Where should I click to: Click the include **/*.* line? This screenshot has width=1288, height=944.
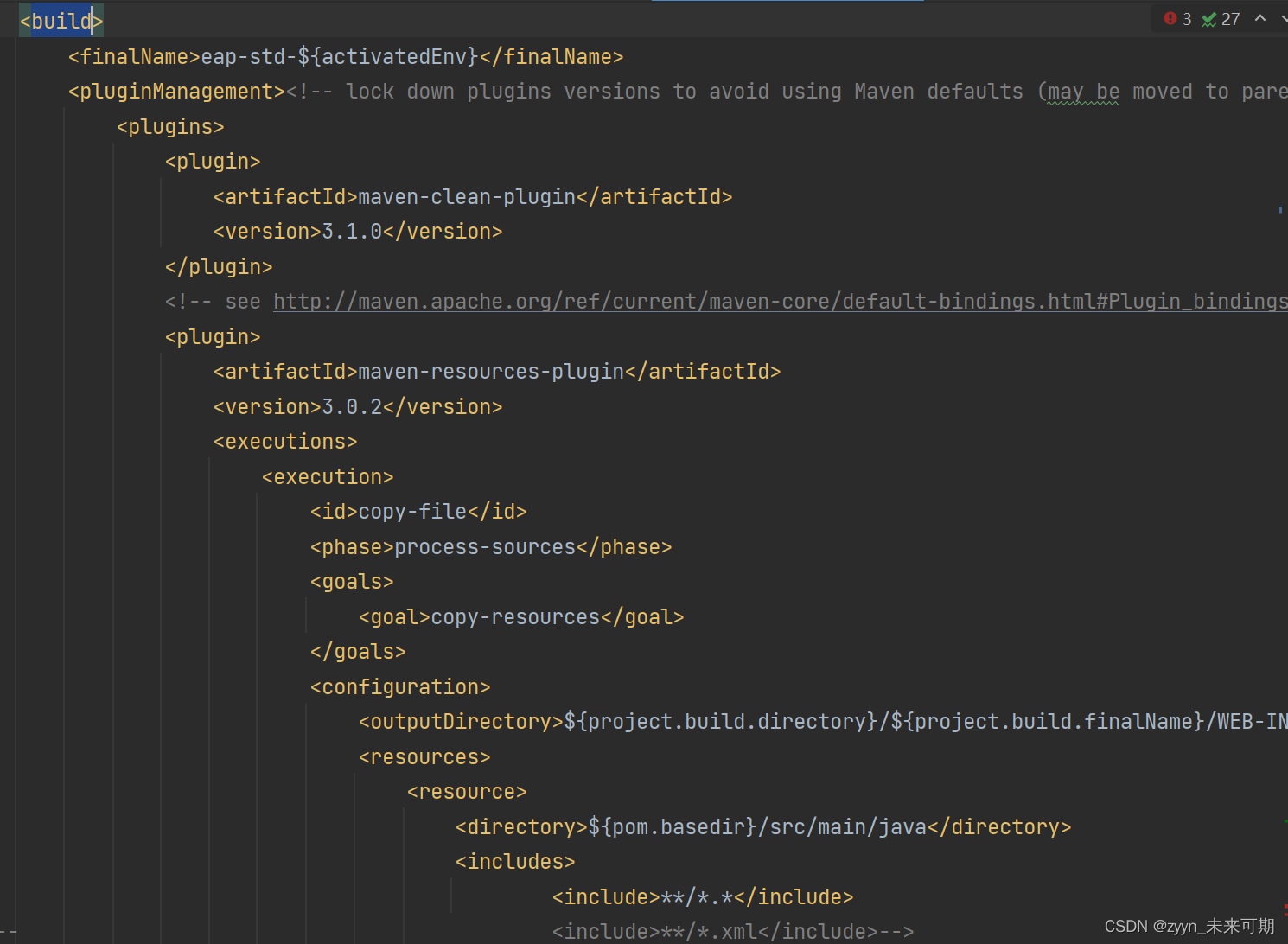point(703,897)
